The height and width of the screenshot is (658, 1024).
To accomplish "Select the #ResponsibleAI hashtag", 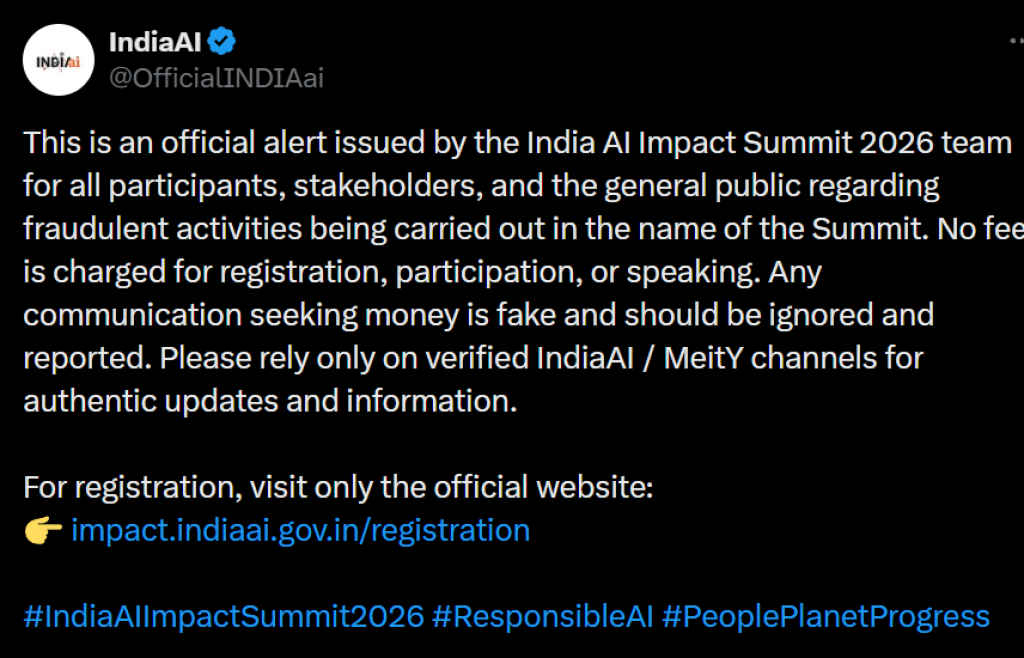I will tap(543, 616).
